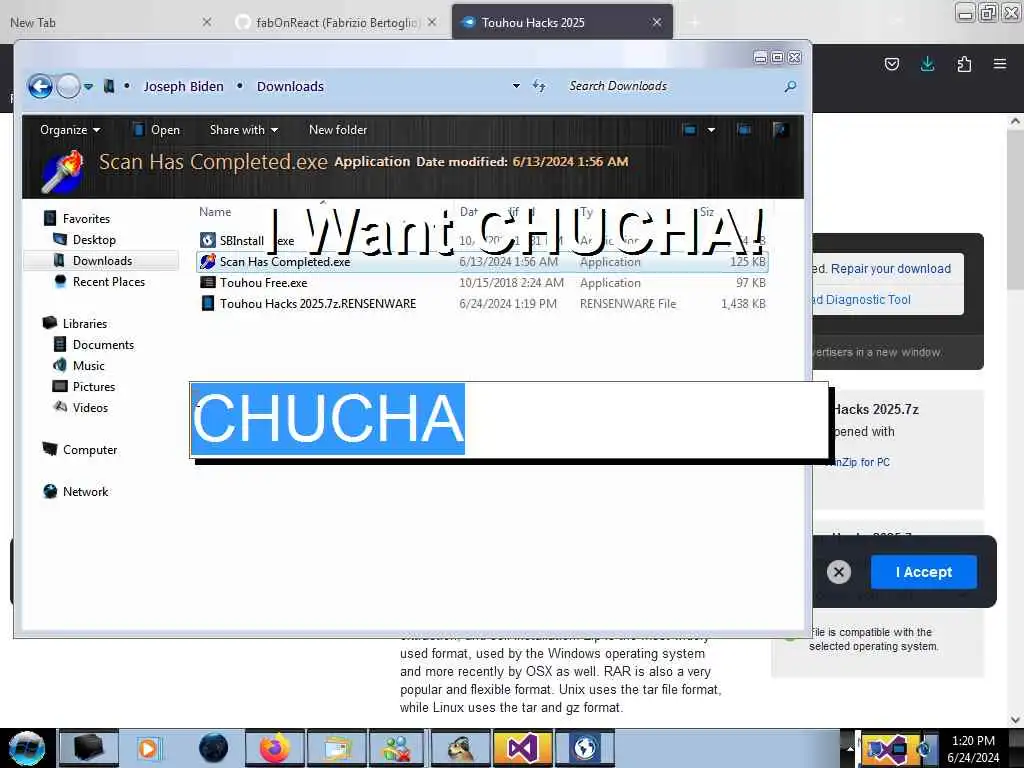Change the view with the views icon
This screenshot has height=768, width=1024.
[x=689, y=130]
